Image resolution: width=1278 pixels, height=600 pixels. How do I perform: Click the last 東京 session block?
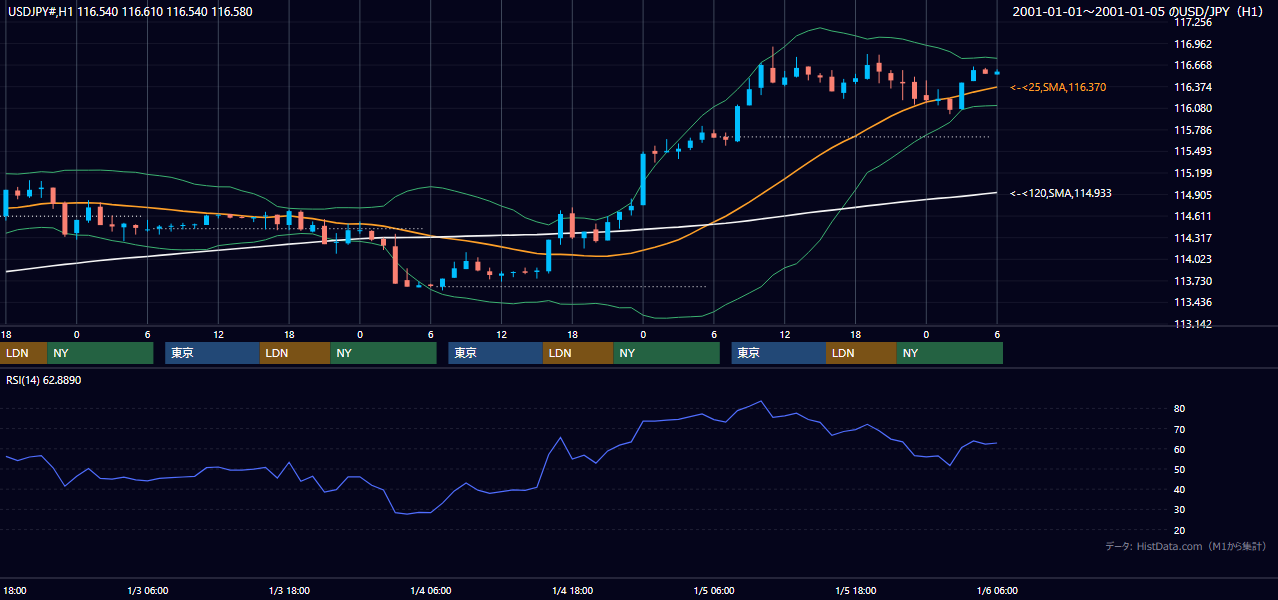click(x=779, y=353)
